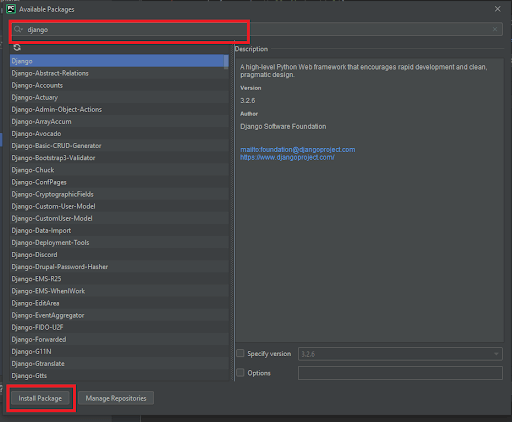Close the Available Packages dialog
Viewport: 512px width, 422px height.
click(x=498, y=9)
